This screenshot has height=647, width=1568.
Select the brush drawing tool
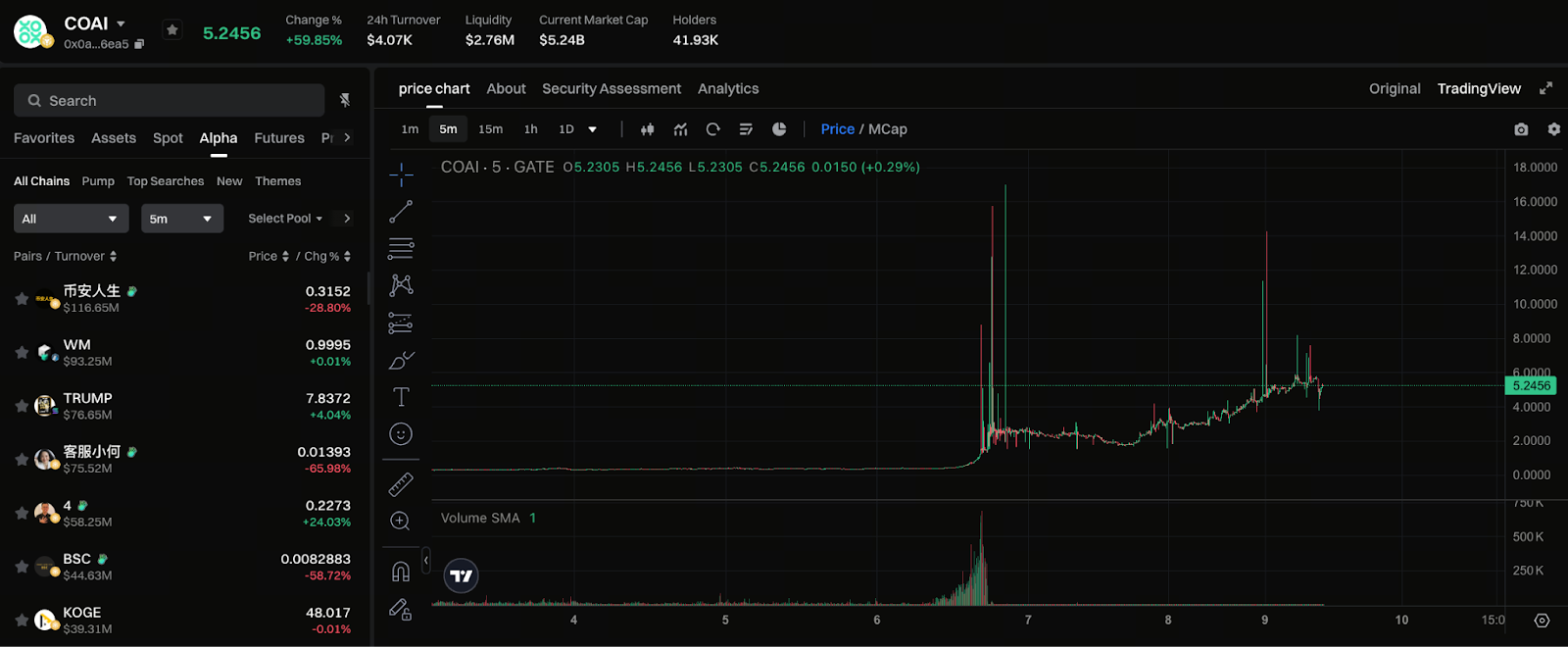[x=401, y=360]
